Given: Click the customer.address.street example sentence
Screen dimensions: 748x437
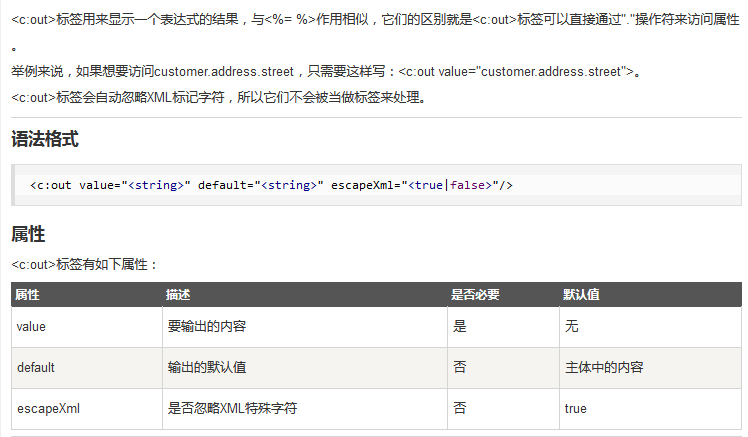Looking at the screenshot, I should pos(326,71).
